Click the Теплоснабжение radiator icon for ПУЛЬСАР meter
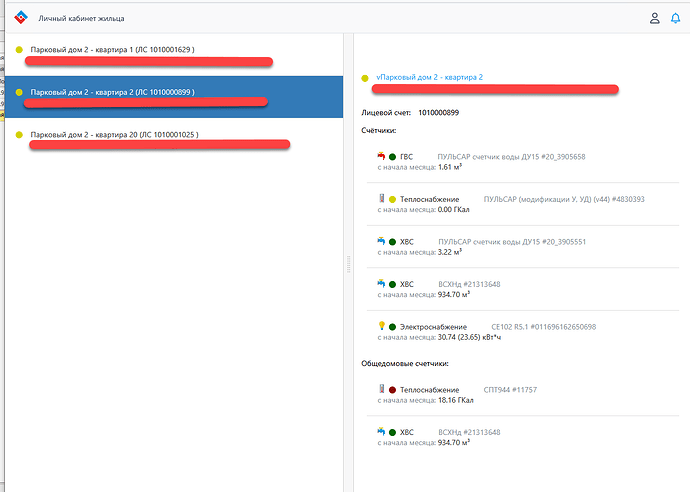This screenshot has width=690, height=492. tap(381, 199)
